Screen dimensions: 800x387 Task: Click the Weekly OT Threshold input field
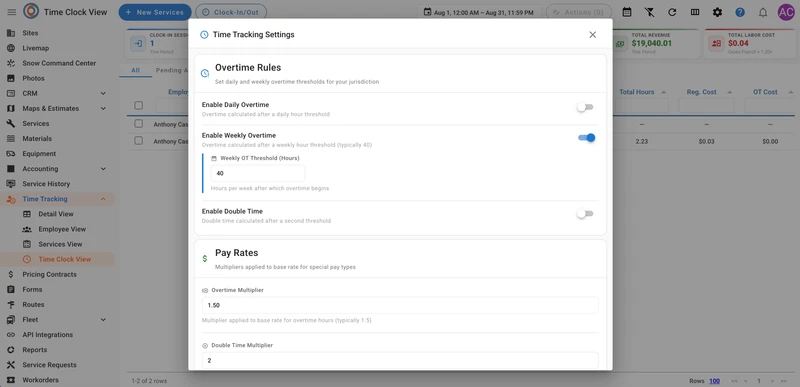pyautogui.click(x=258, y=173)
